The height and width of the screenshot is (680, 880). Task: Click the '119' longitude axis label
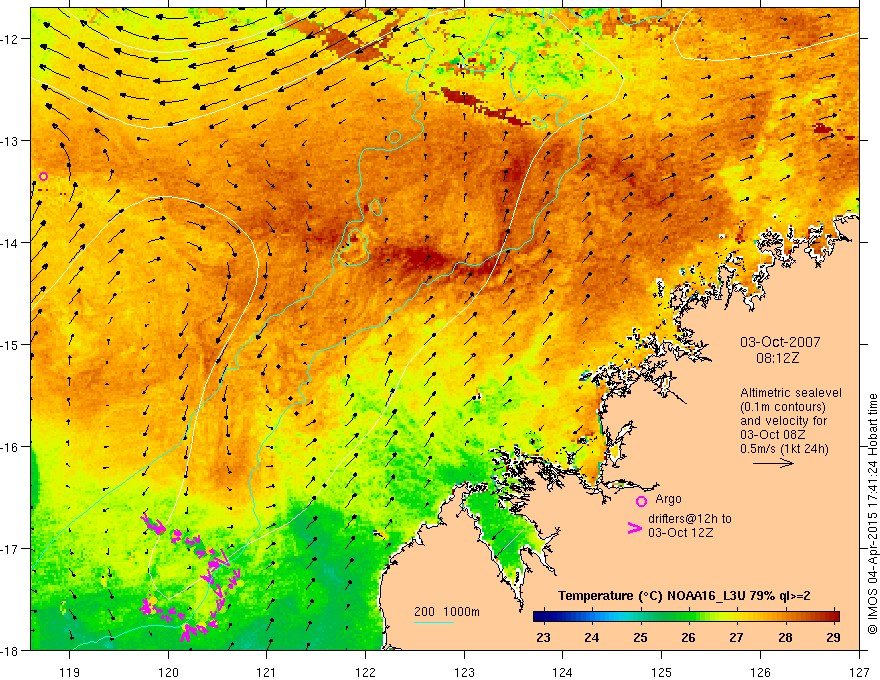(70, 672)
